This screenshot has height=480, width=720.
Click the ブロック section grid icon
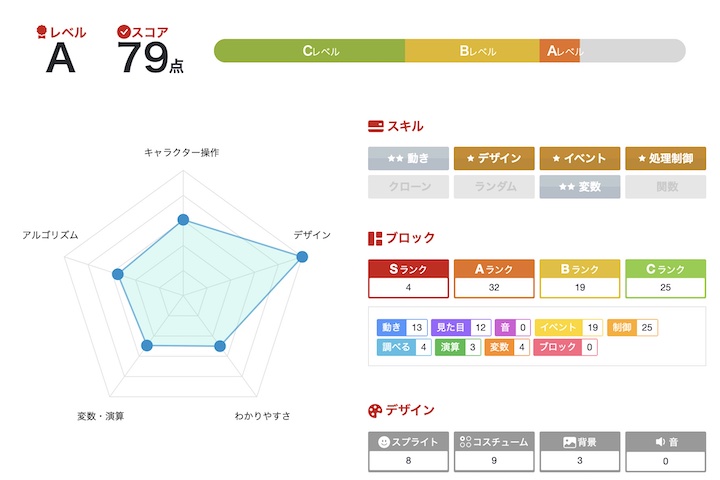pos(376,238)
